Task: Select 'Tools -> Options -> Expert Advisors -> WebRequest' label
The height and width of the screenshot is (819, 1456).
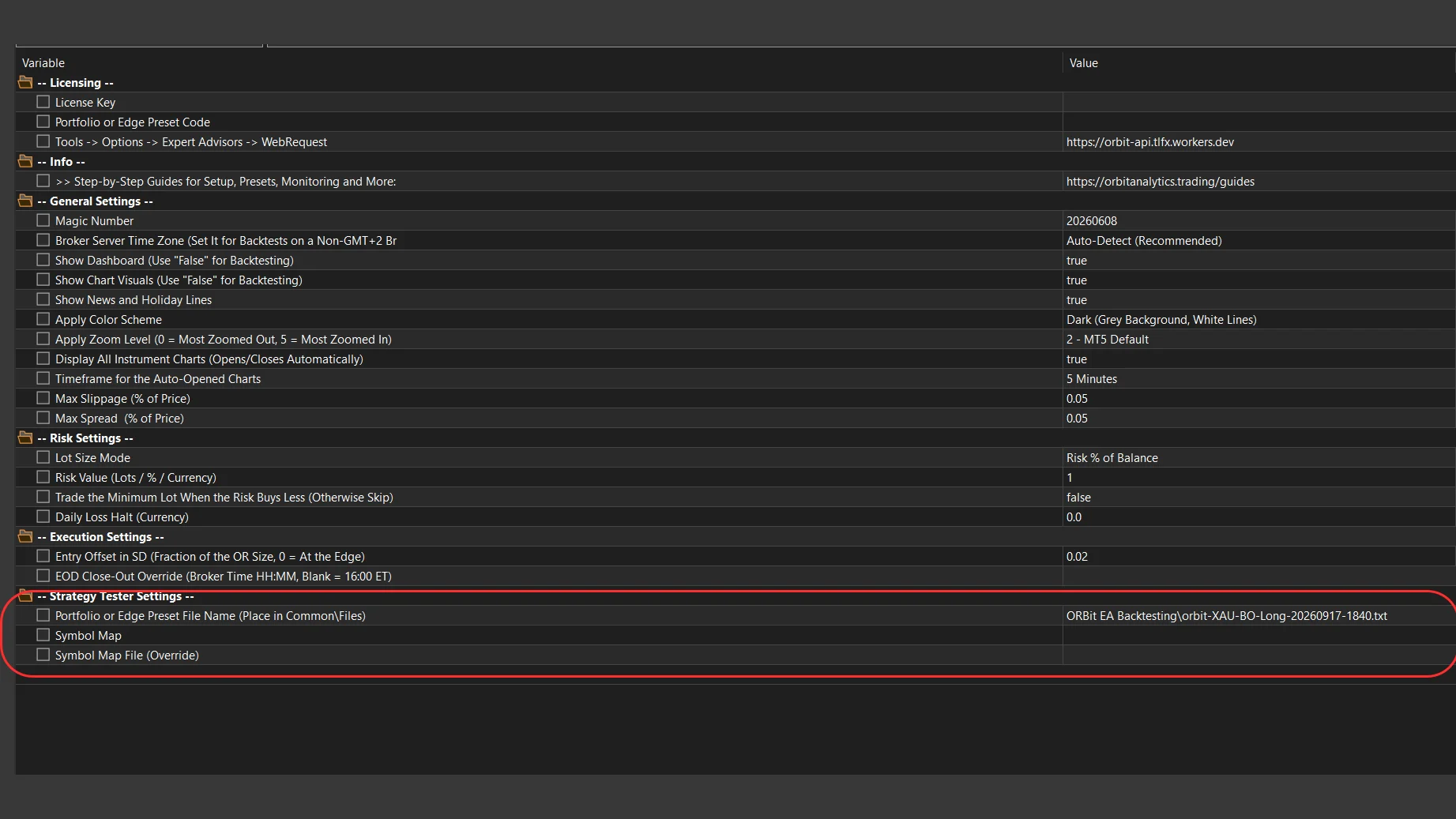Action: pos(190,141)
